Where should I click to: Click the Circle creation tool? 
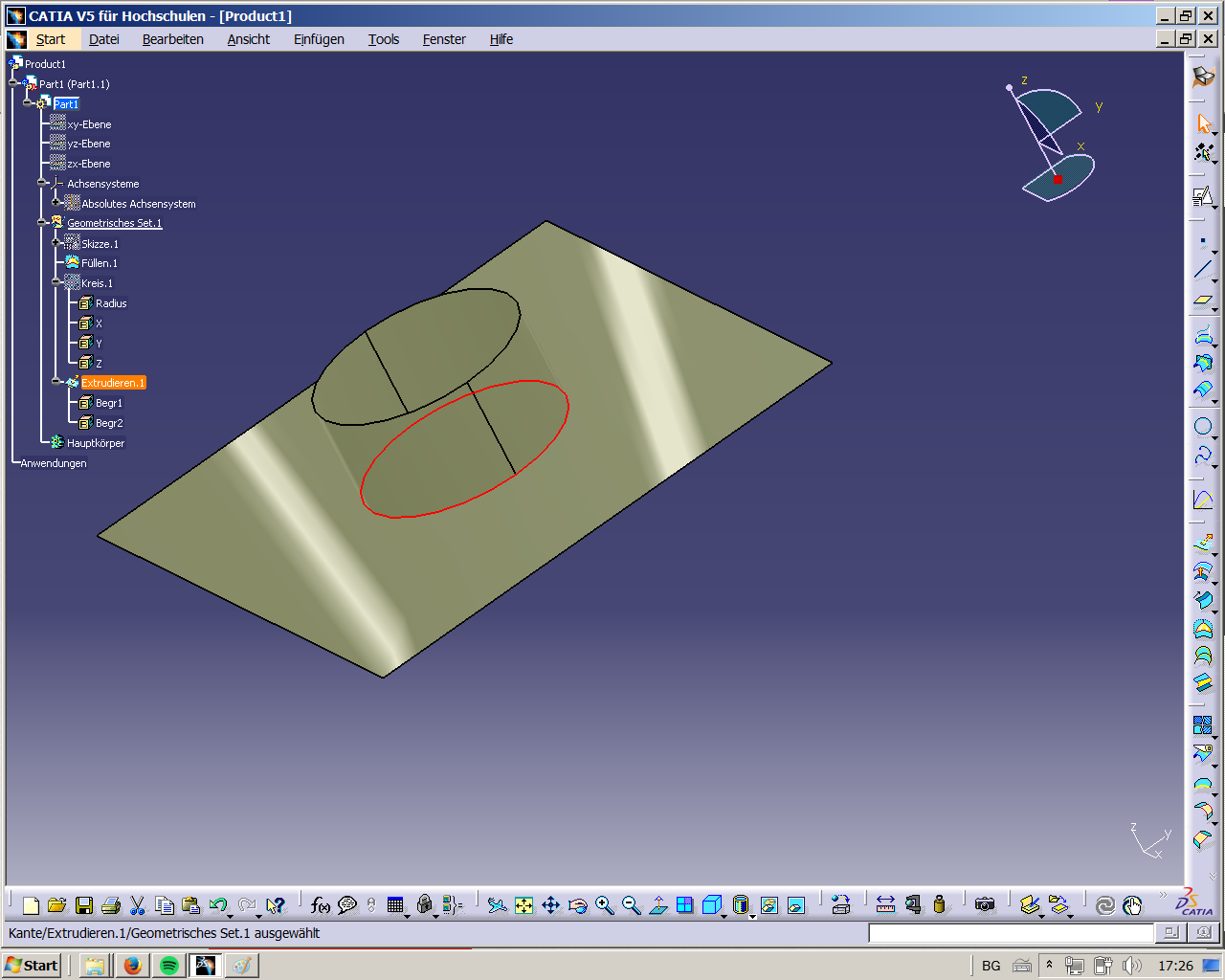[x=1203, y=427]
